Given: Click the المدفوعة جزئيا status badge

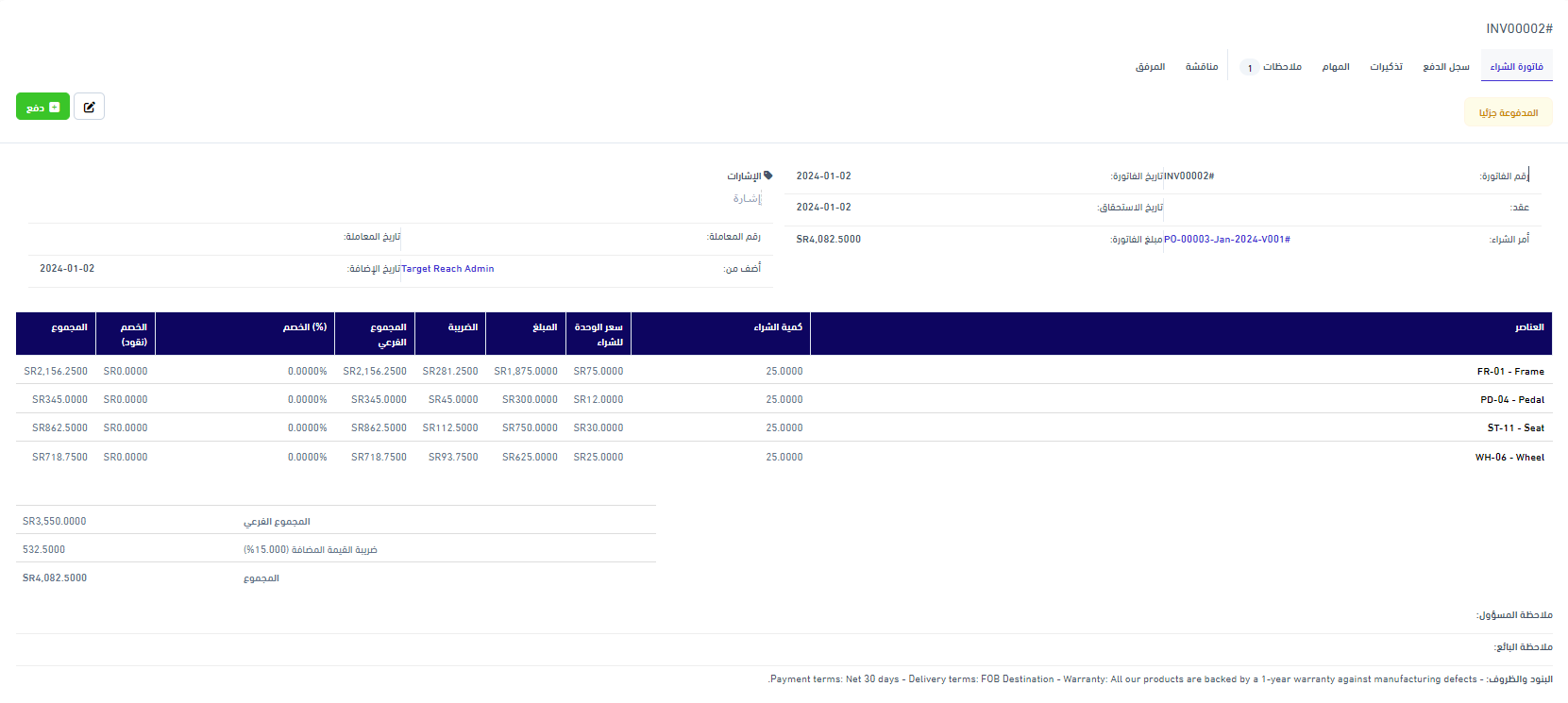Looking at the screenshot, I should coord(1508,113).
